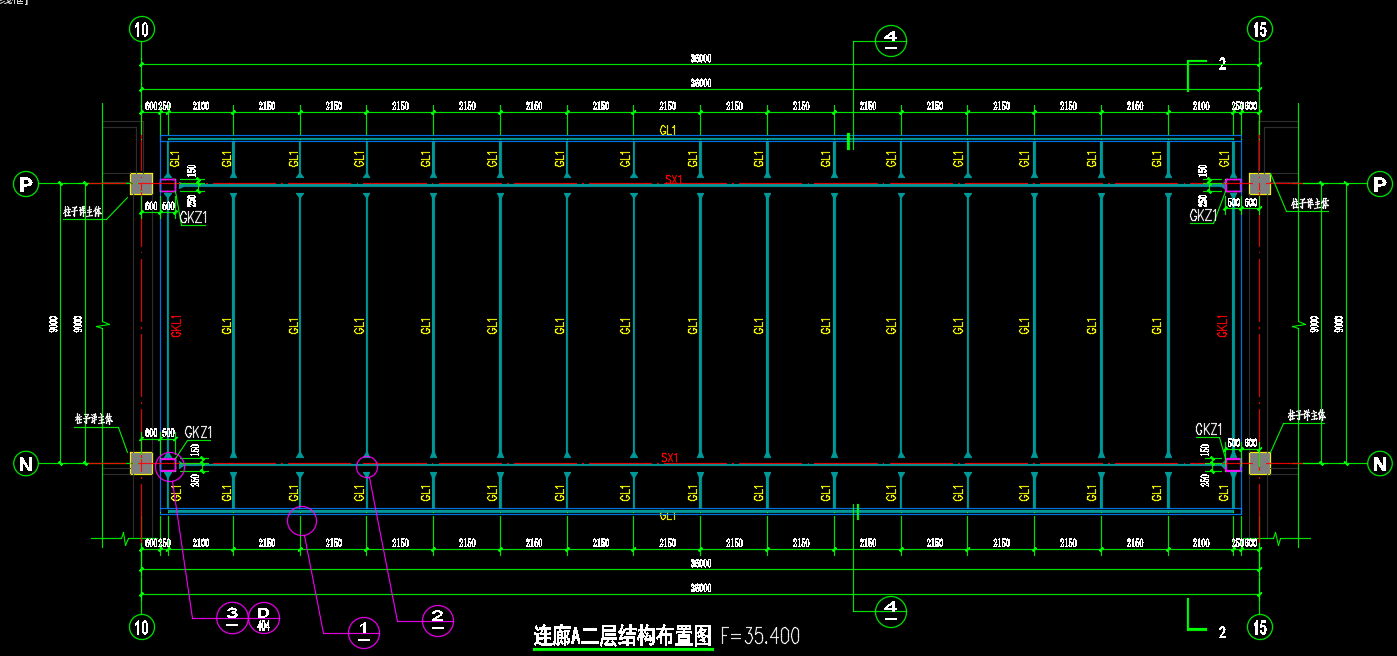Select magenta detail callout bubble 3
This screenshot has width=1397, height=656.
(232, 616)
